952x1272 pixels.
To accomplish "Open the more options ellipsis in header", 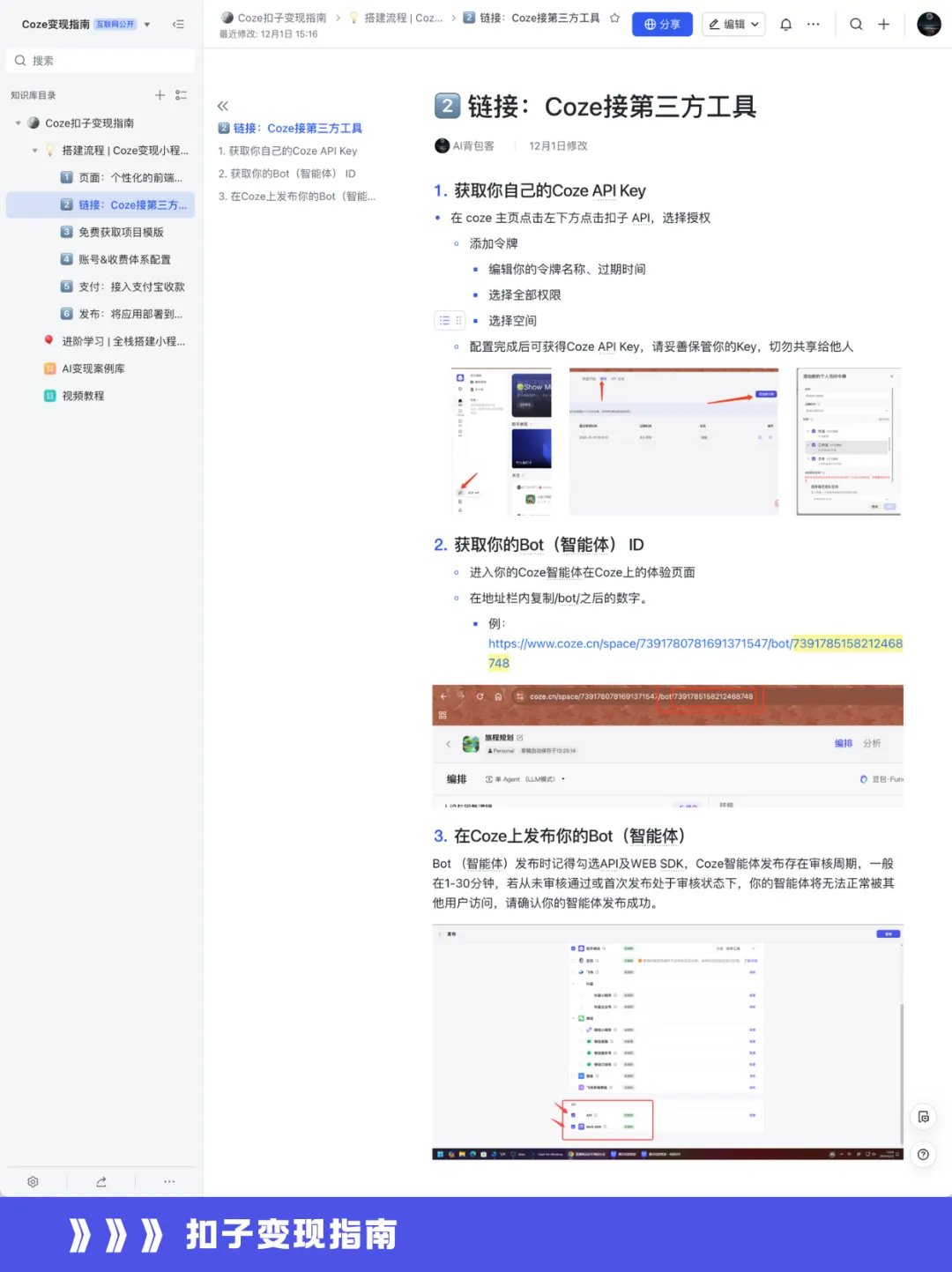I will 814,25.
